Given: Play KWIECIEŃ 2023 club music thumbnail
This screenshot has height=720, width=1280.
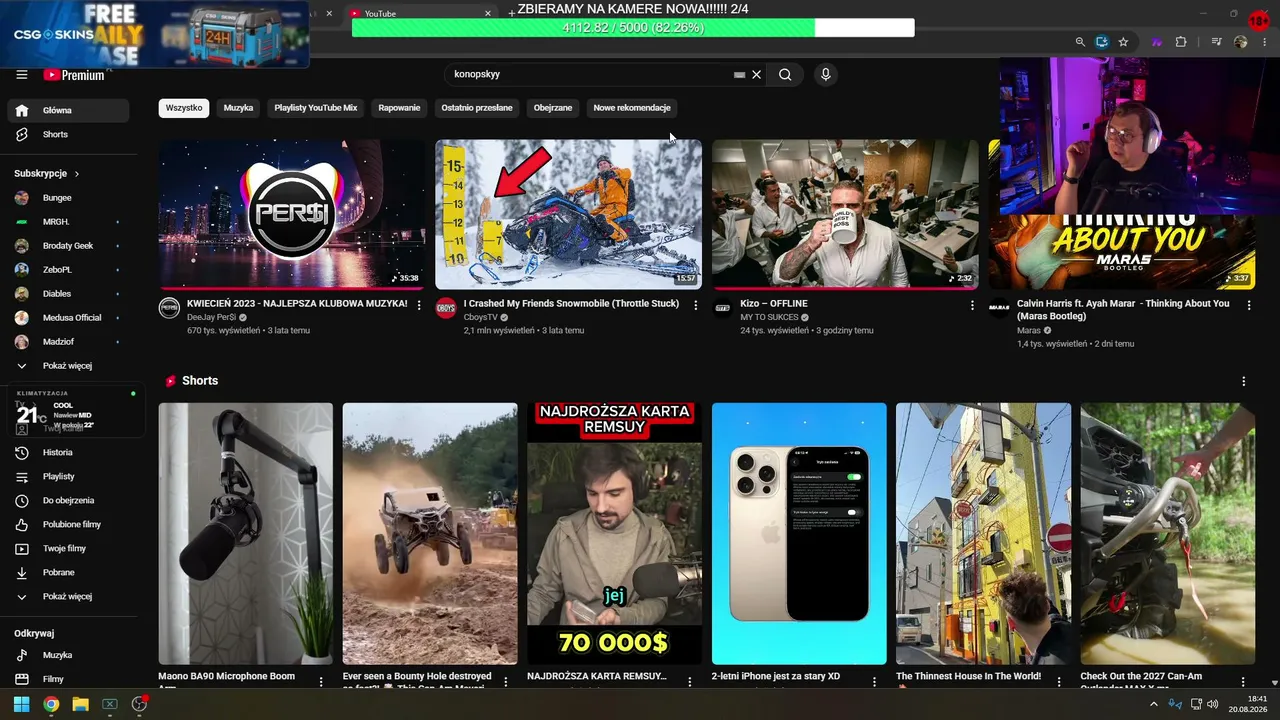Looking at the screenshot, I should click(292, 214).
